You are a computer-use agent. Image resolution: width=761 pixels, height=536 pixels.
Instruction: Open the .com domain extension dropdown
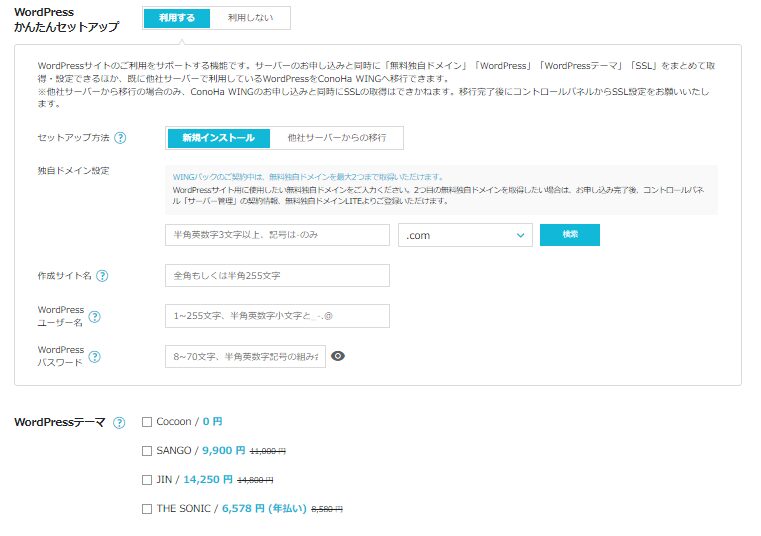tap(464, 235)
